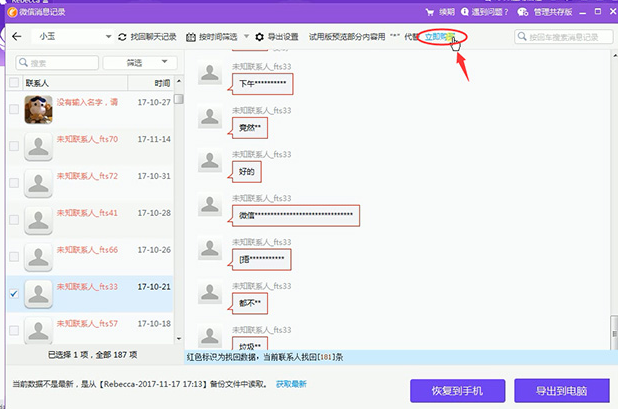
Task: Check the box for 没有输入名字 contact
Action: click(x=14, y=109)
